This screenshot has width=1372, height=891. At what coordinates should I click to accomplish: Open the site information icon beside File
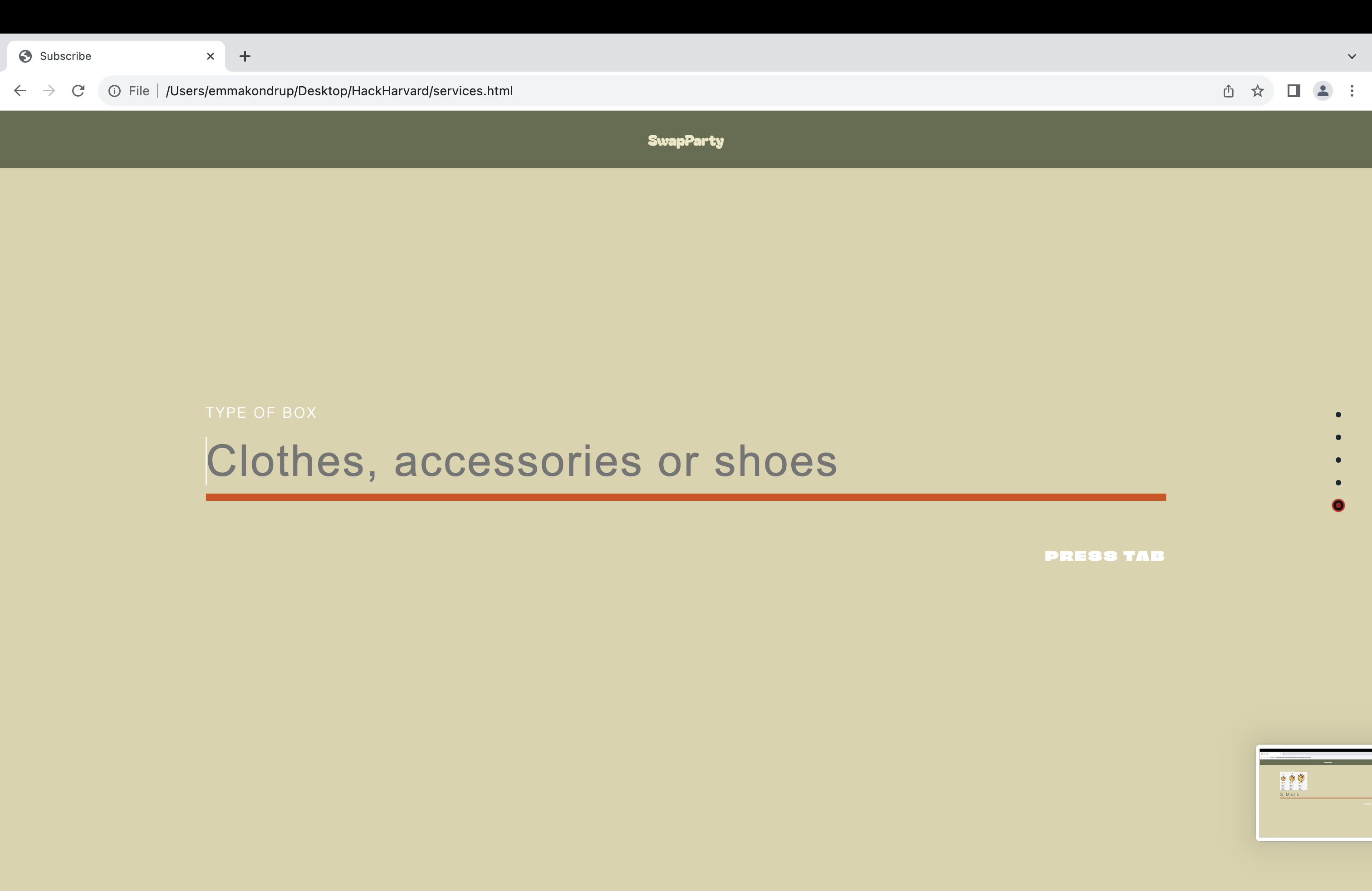(x=115, y=90)
